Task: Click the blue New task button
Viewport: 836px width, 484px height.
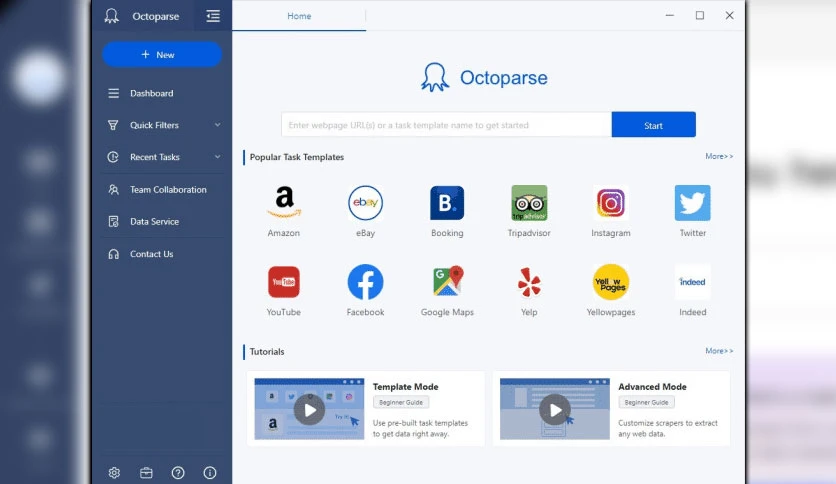Action: pyautogui.click(x=162, y=54)
